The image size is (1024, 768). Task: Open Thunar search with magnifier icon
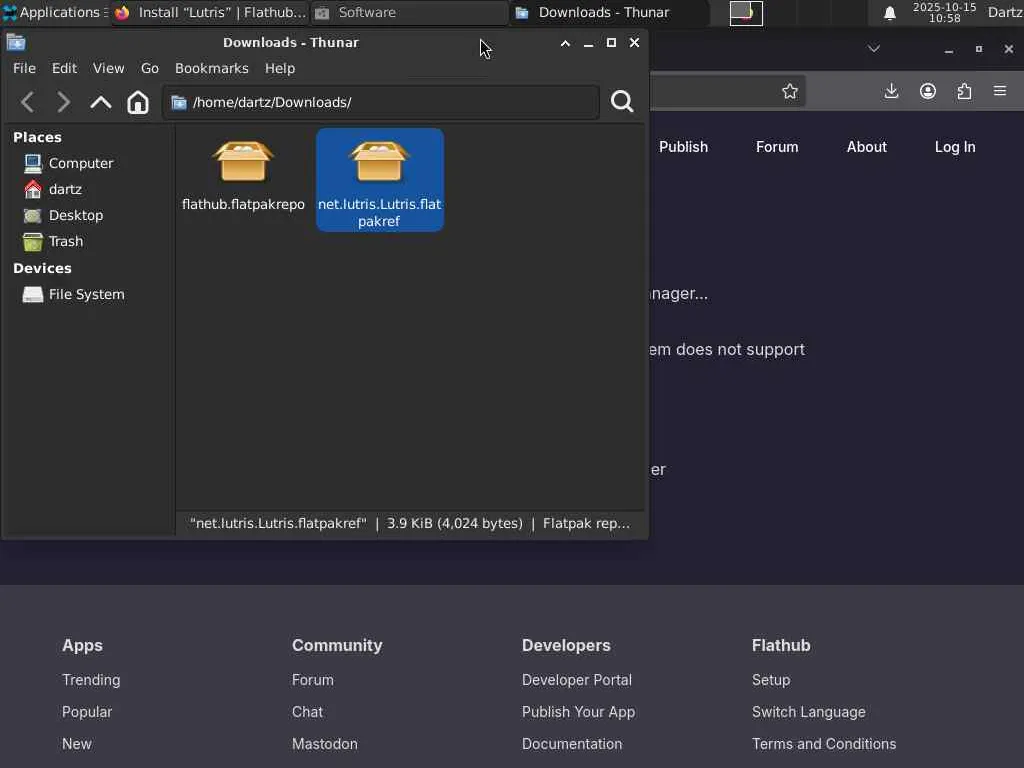point(622,101)
